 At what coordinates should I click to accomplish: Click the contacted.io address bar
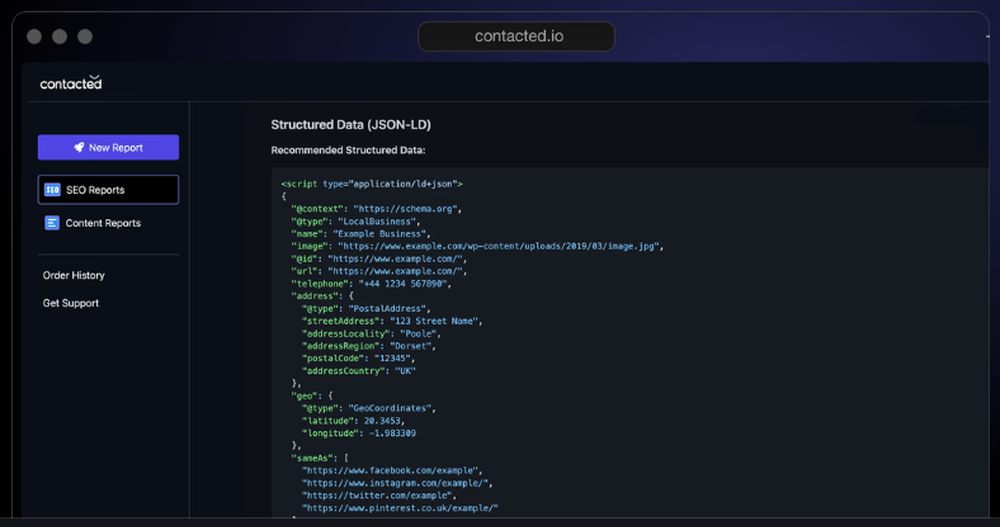coord(517,36)
